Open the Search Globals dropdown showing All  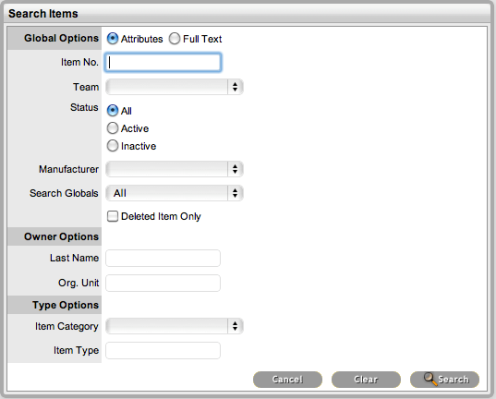(174, 193)
